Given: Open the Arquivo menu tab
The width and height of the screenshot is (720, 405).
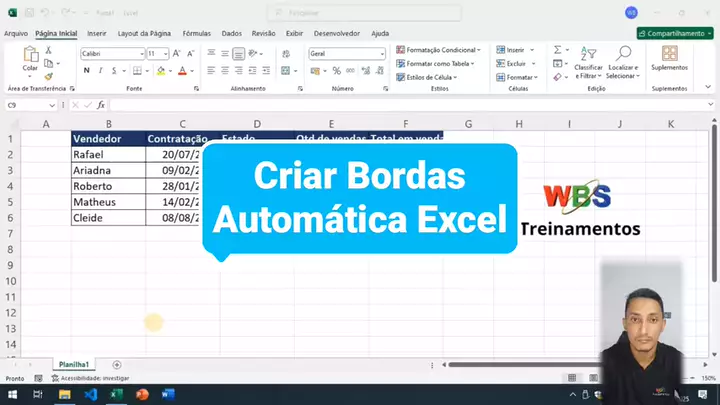Looking at the screenshot, I should (x=16, y=34).
